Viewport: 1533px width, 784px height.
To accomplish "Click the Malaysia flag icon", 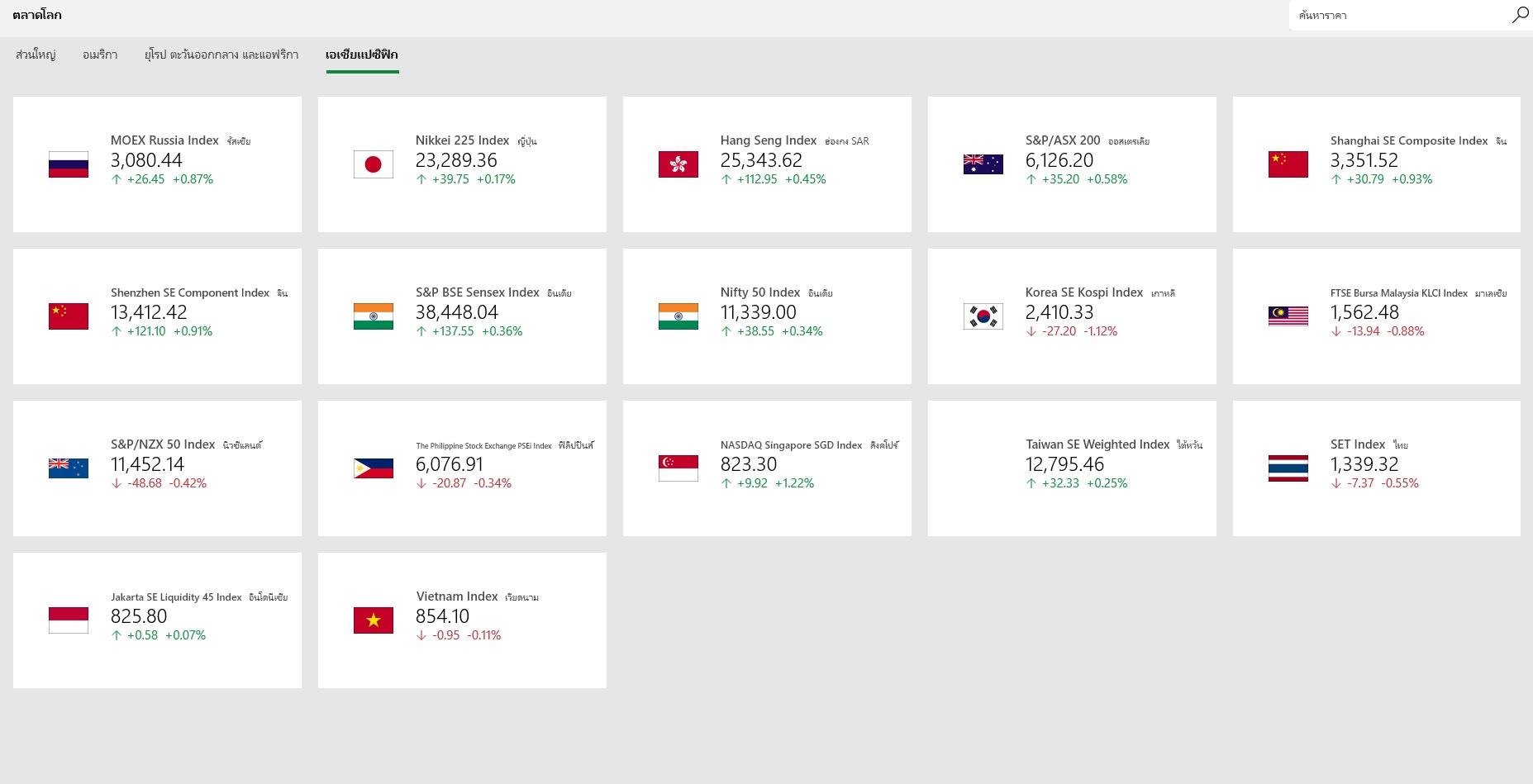I will pos(1288,316).
